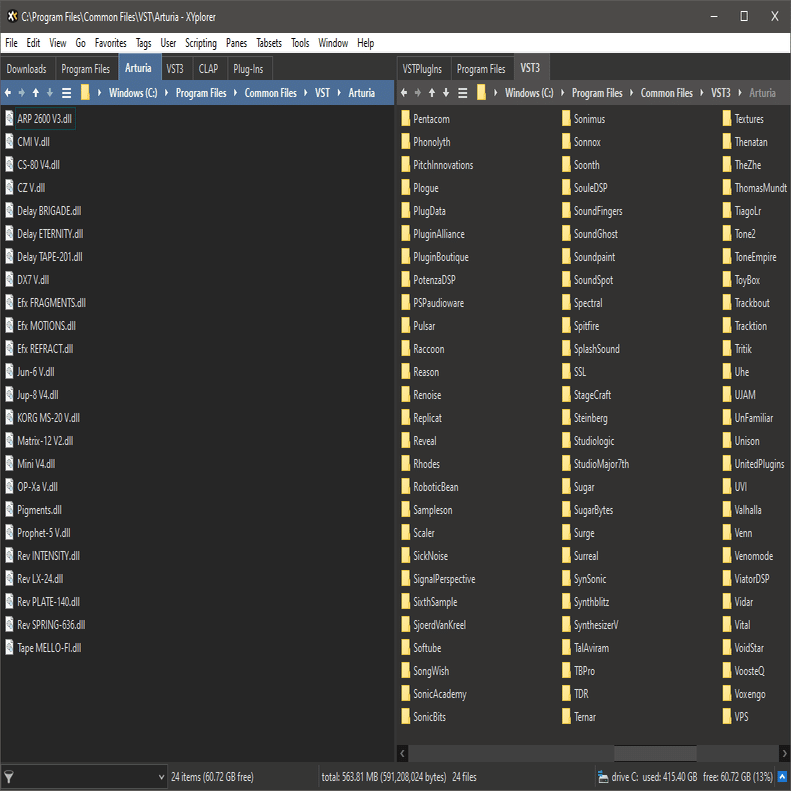Select the Rev PLATE-140.dll file
This screenshot has height=791, width=791.
[x=48, y=601]
